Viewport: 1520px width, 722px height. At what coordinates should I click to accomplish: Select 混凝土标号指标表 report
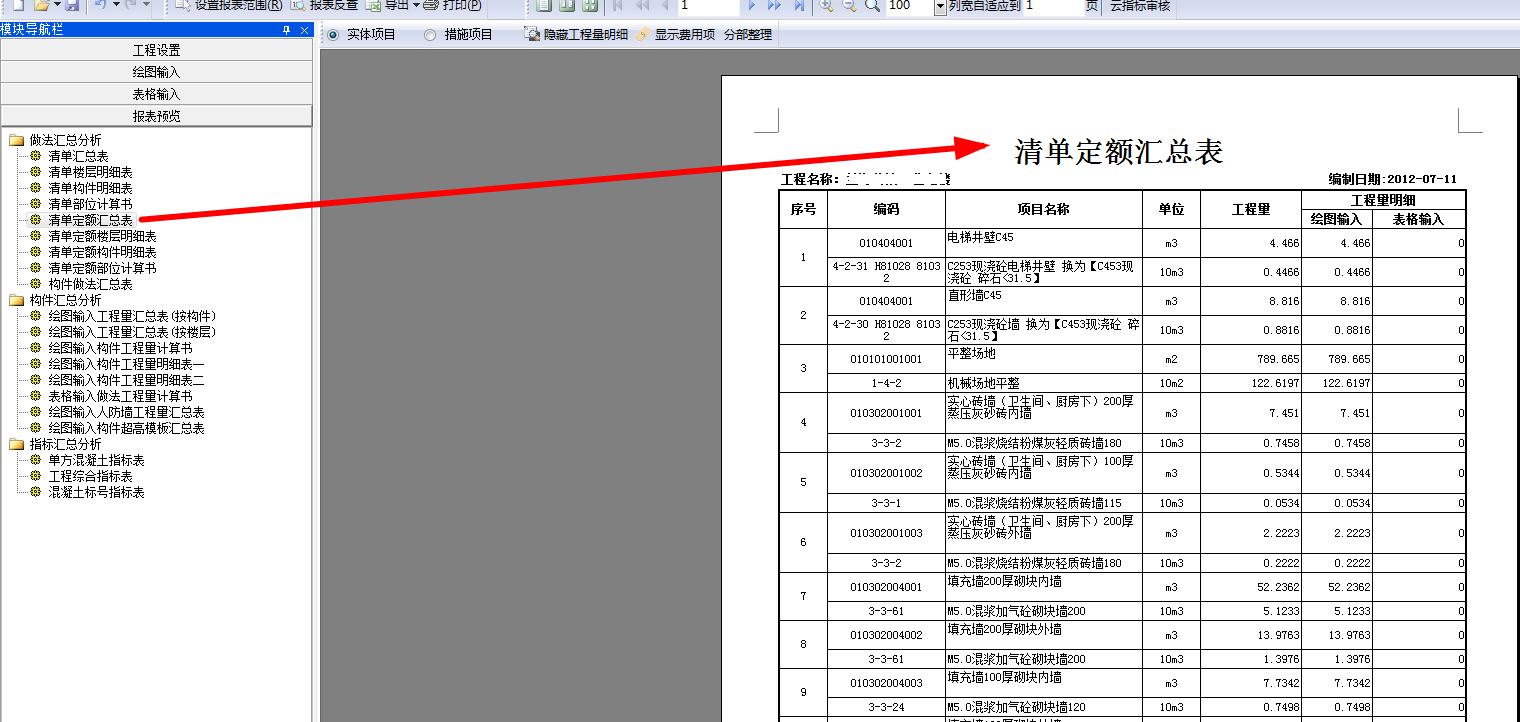(x=96, y=492)
